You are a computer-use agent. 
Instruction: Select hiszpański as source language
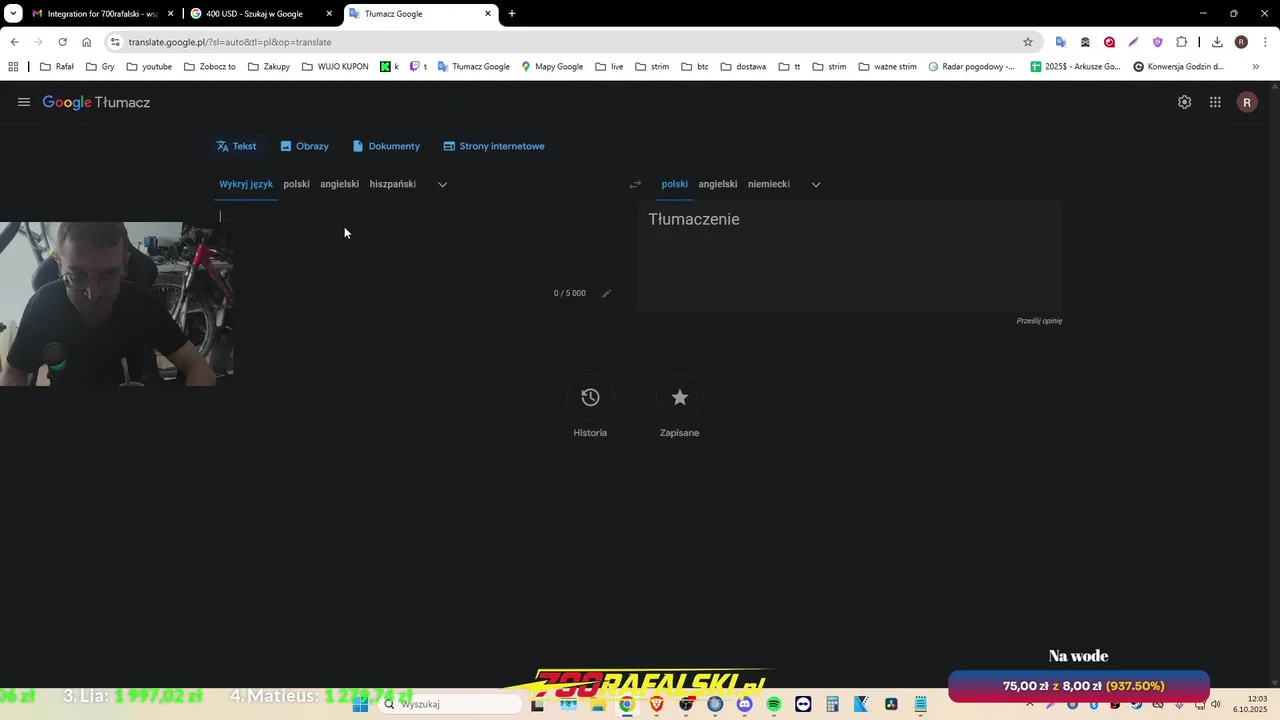(x=392, y=184)
